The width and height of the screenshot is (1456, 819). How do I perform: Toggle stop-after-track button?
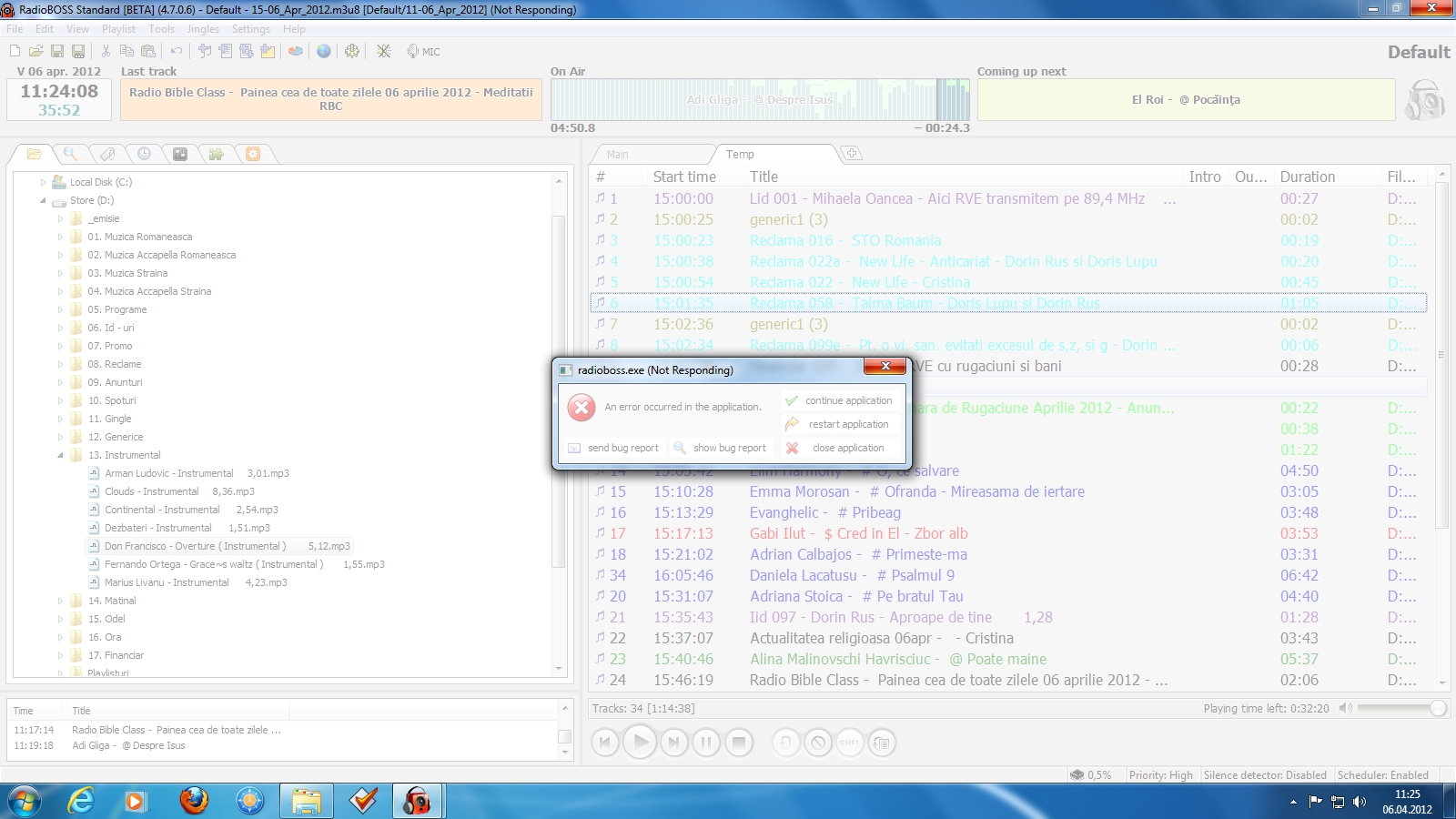(x=818, y=743)
